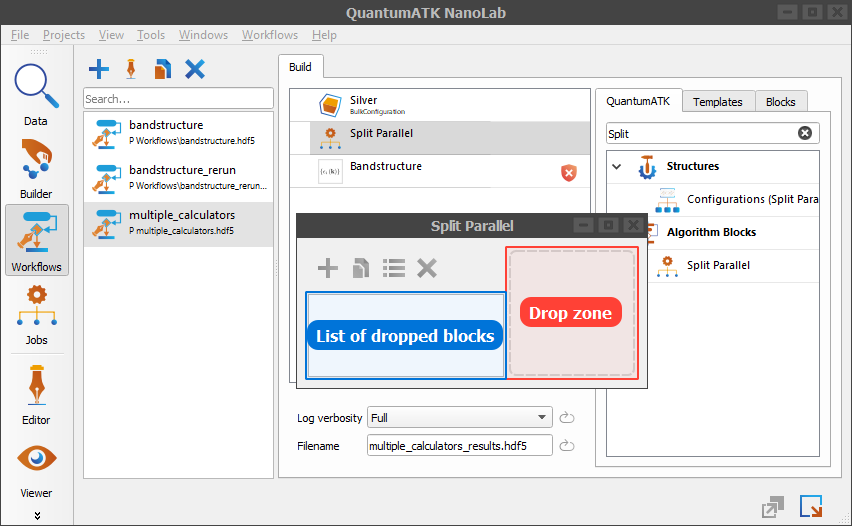Click the Drop zone area

572,312
